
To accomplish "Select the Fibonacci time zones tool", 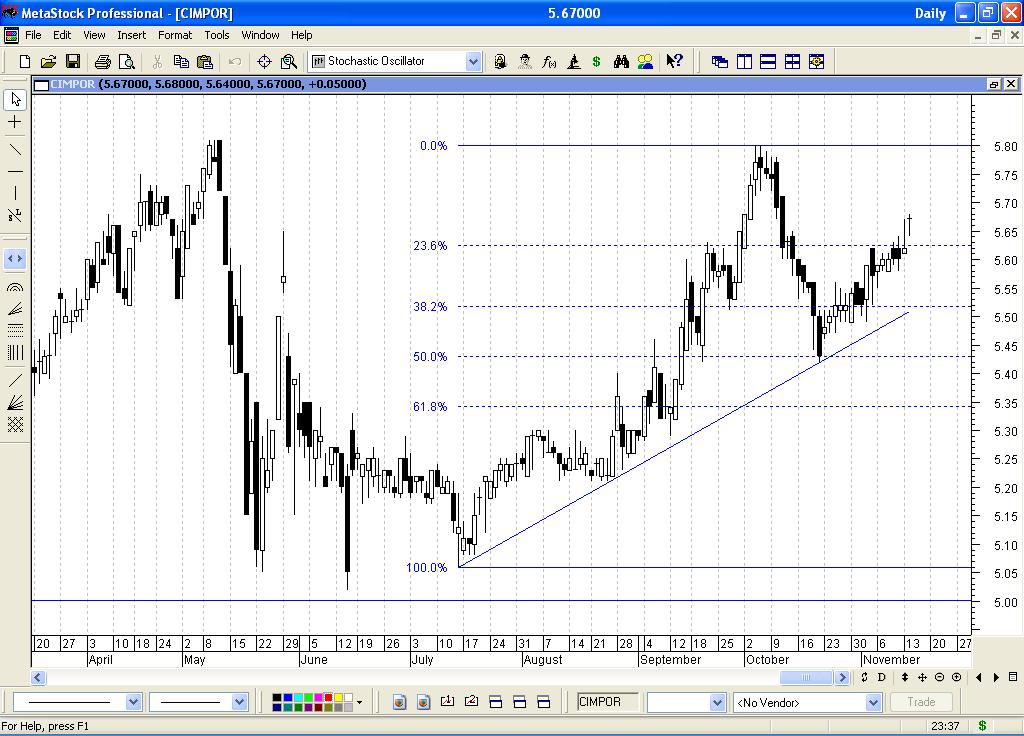I will (x=15, y=352).
